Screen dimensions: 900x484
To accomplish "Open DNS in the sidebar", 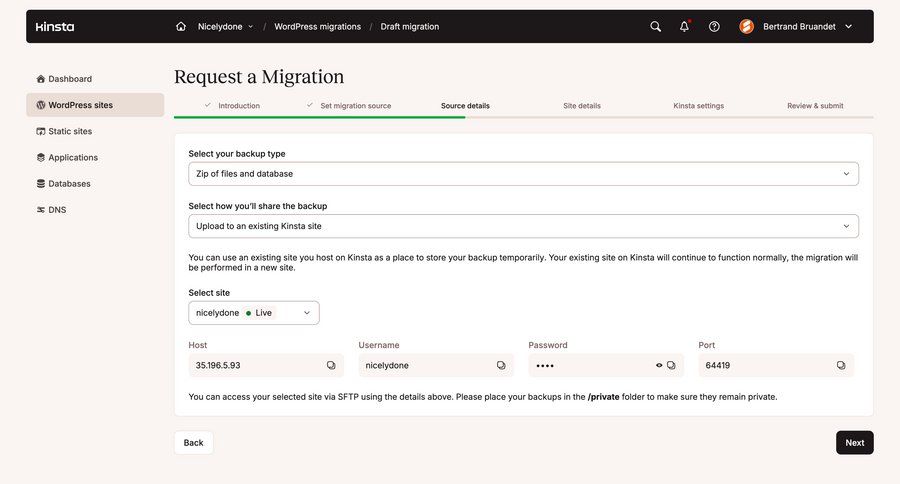I will 57,210.
